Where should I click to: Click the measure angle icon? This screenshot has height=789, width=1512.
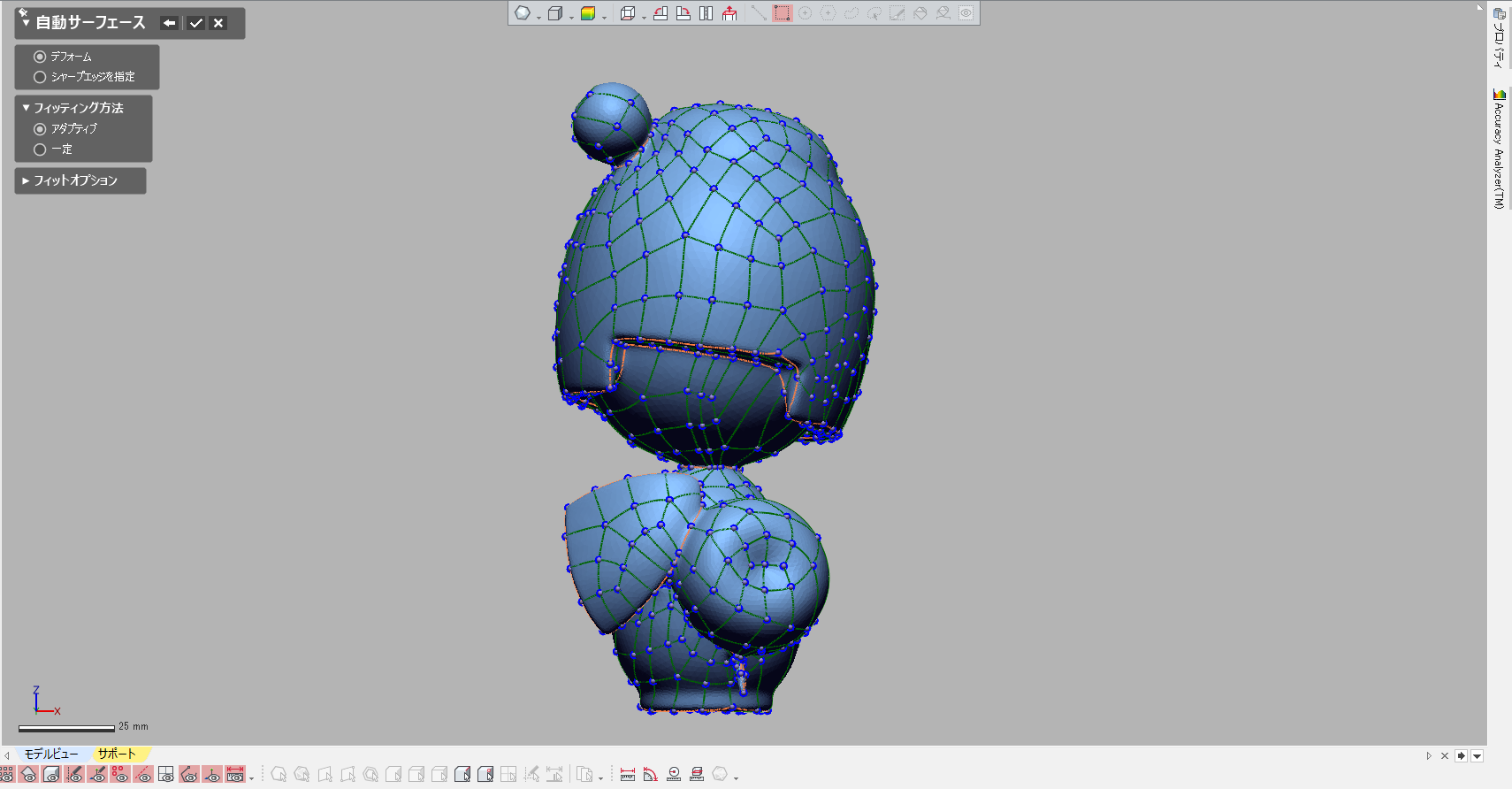[x=651, y=775]
